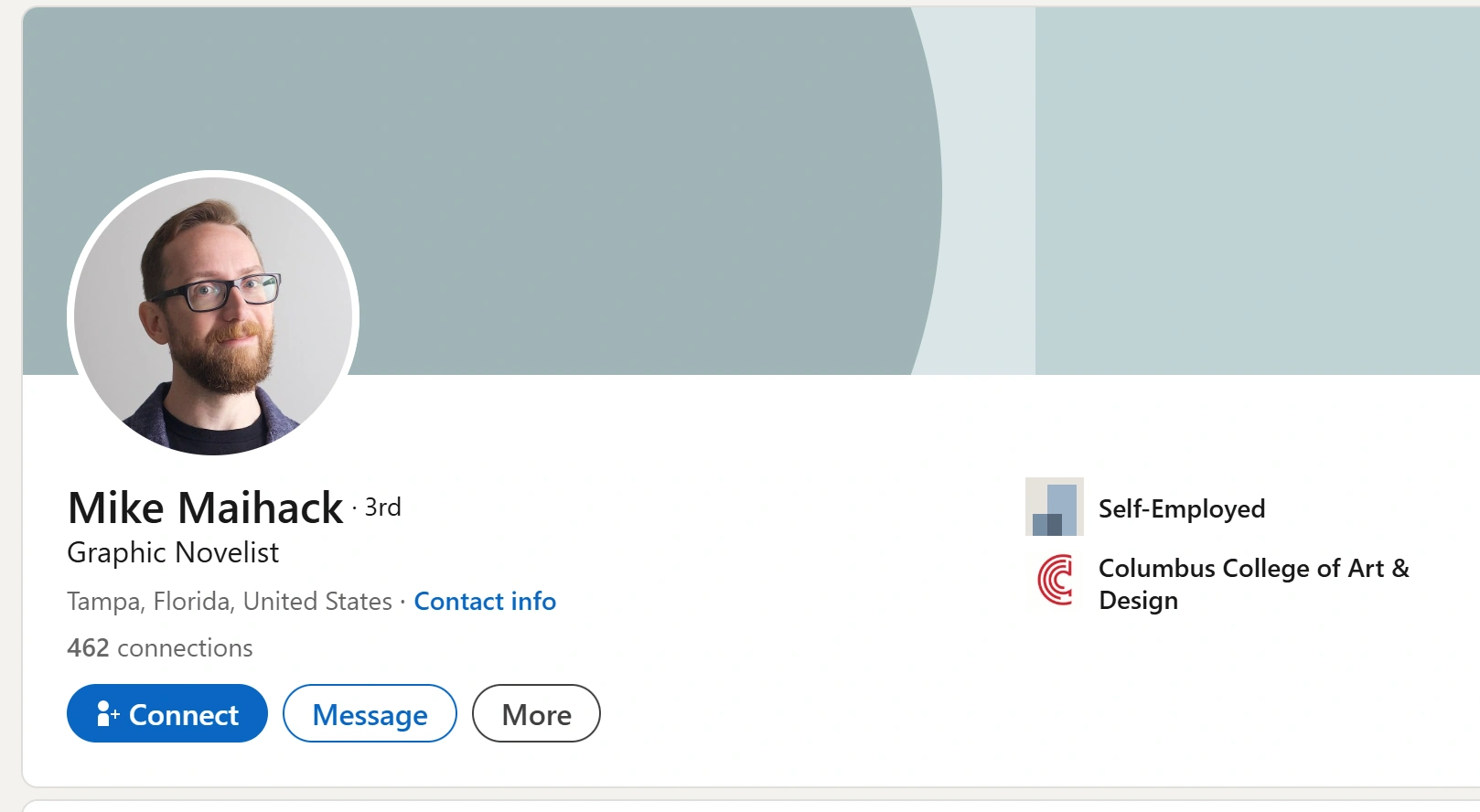The width and height of the screenshot is (1480, 812).
Task: Click the Mike Maihack name heading
Action: point(206,507)
